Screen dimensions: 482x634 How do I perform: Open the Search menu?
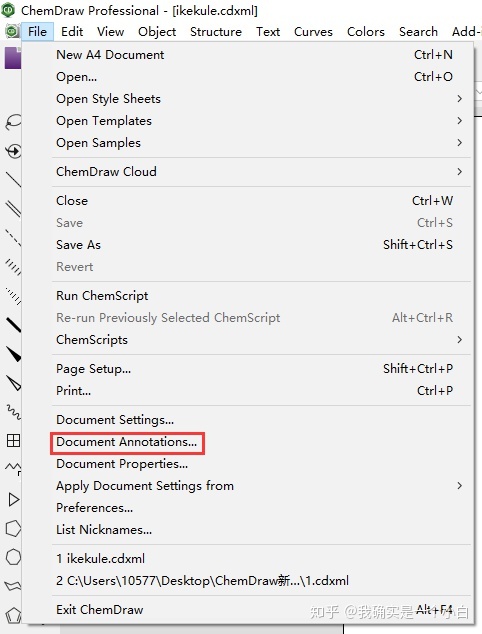tap(419, 32)
